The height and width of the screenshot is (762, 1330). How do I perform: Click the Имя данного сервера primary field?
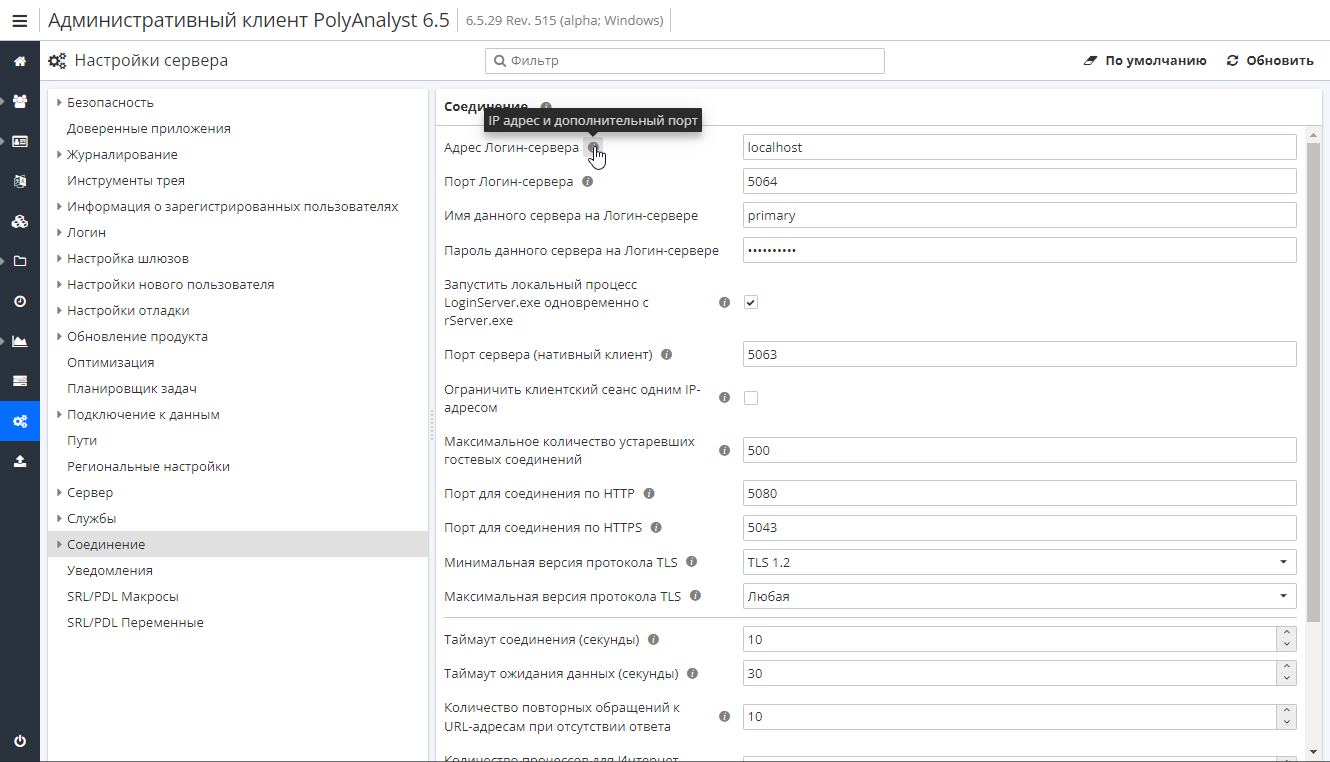click(x=1020, y=215)
